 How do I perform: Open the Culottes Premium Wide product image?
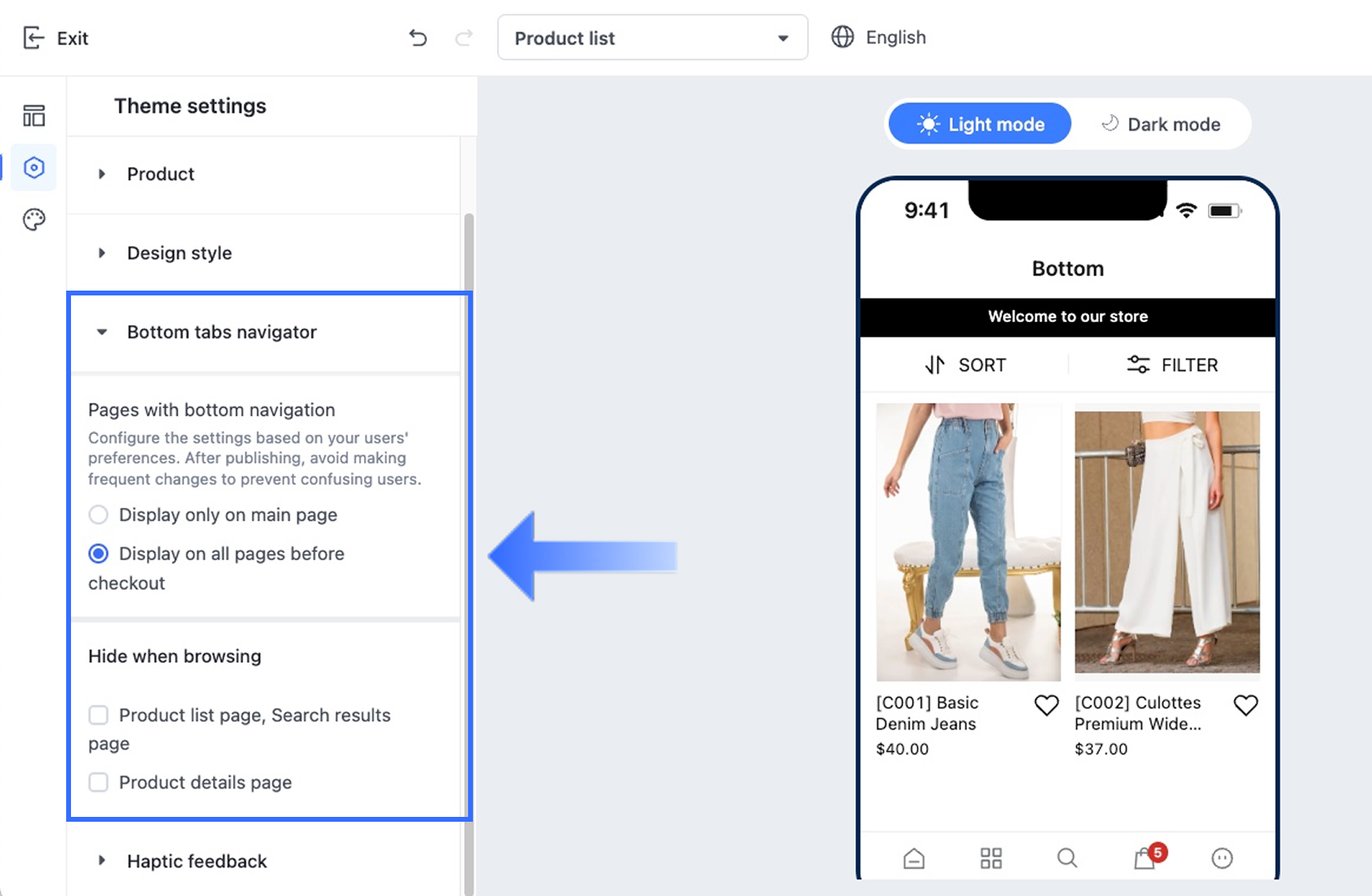tap(1167, 542)
